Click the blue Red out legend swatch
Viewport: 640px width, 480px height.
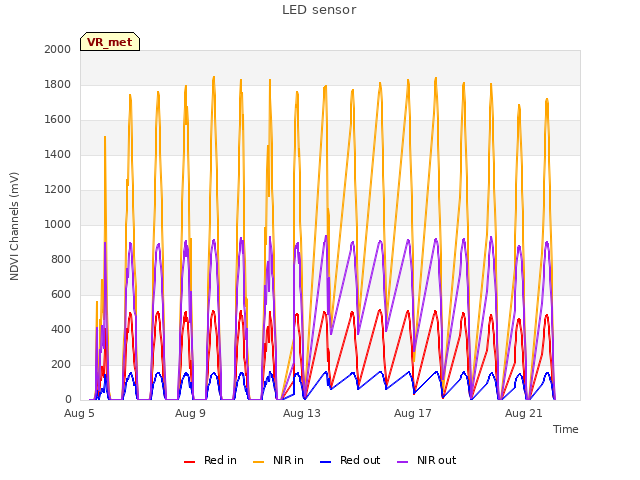[325, 462]
